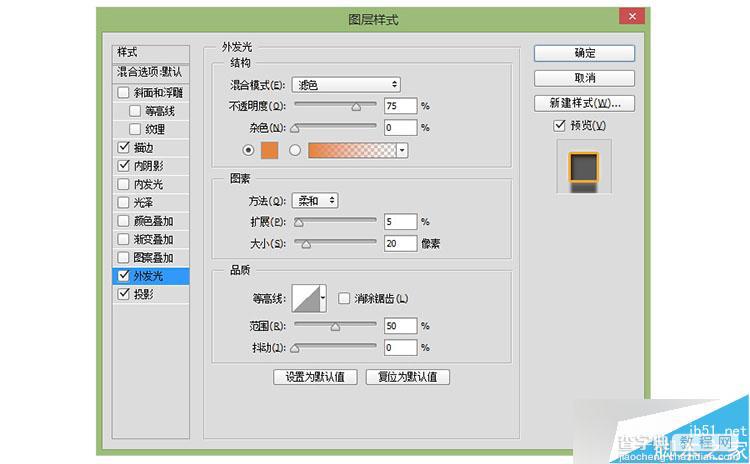Image resolution: width=750 pixels, height=464 pixels.
Task: Click the 取消 button
Action: (584, 78)
